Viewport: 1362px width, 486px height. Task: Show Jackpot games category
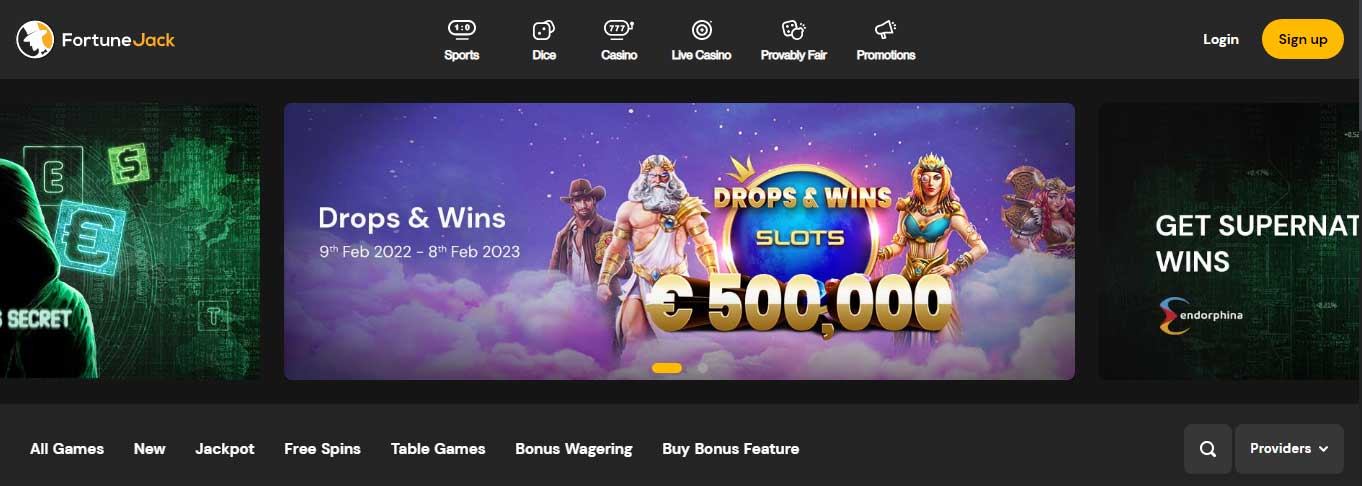tap(225, 449)
